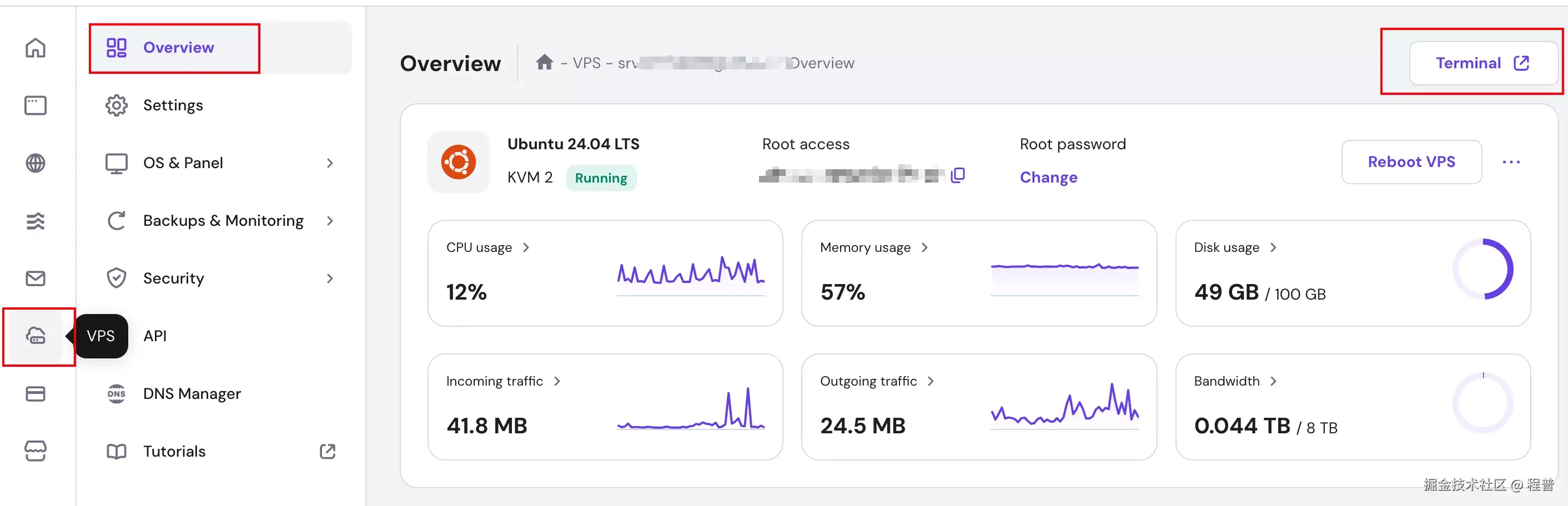
Task: Click the OS & Panel monitor icon
Action: [x=116, y=163]
